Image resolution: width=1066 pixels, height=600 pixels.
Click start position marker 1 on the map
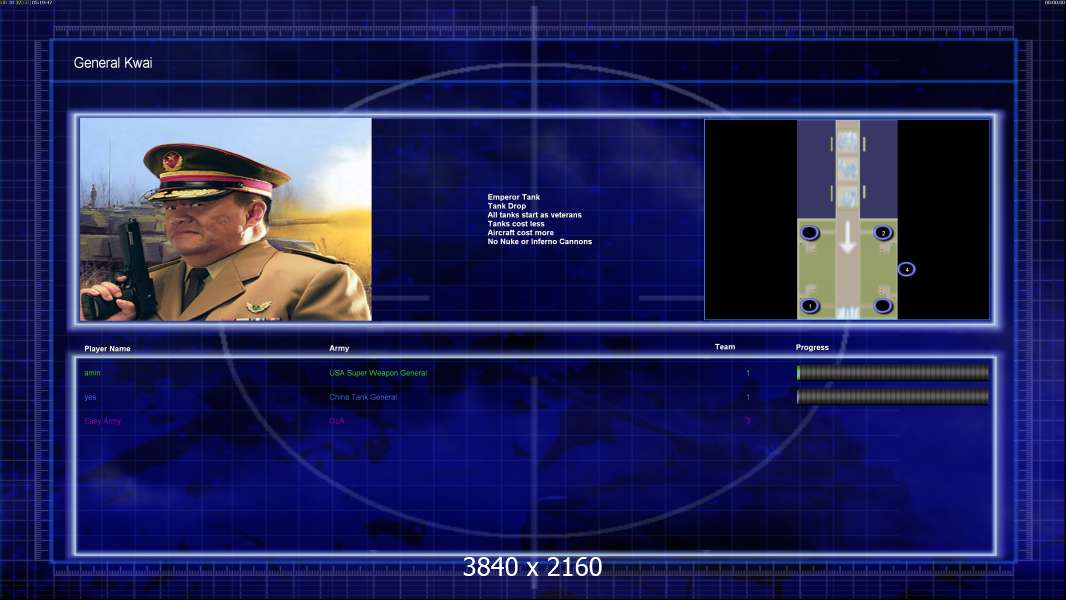click(810, 306)
